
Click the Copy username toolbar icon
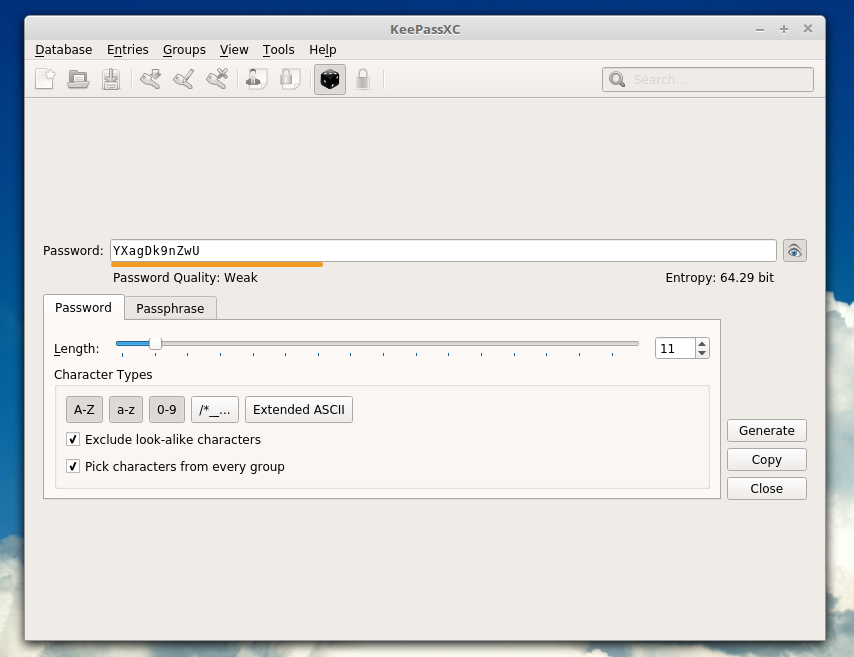point(257,80)
